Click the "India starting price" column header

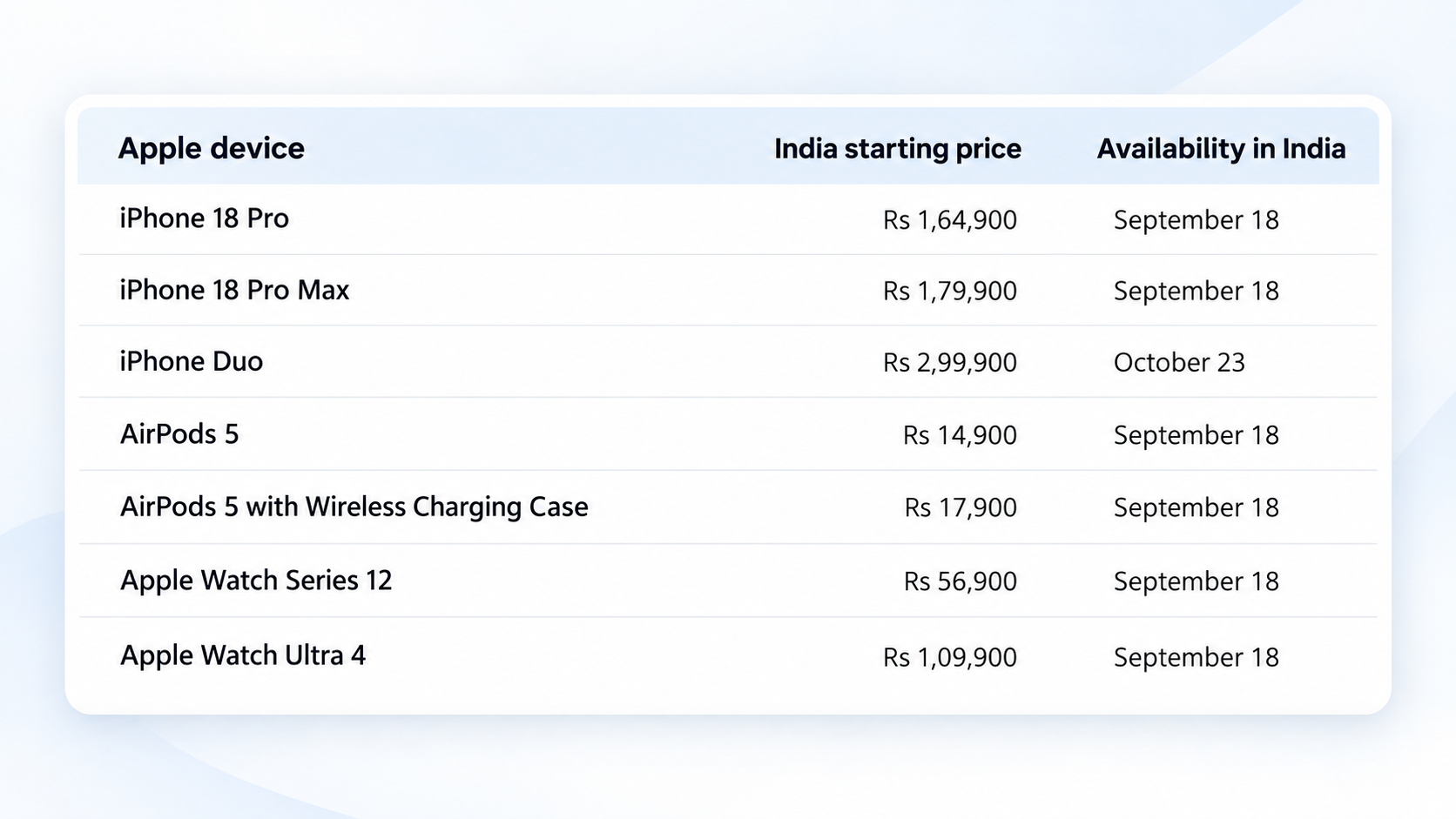click(898, 149)
